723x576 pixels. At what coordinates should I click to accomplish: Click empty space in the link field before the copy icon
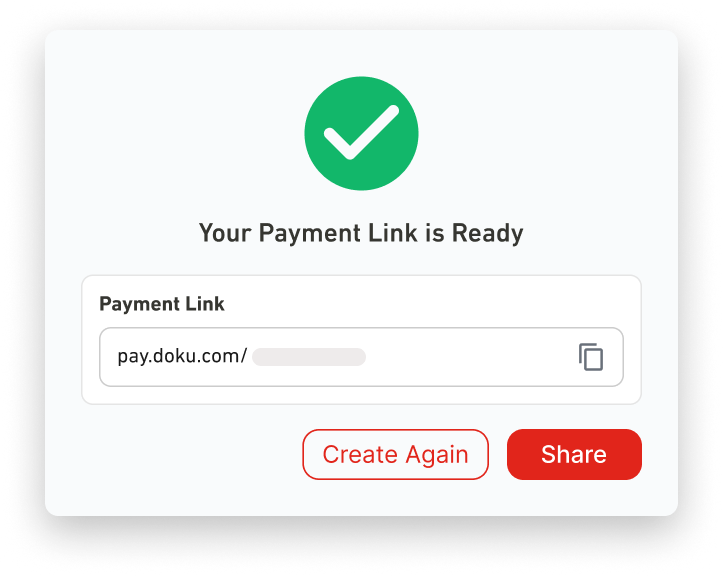(x=470, y=357)
